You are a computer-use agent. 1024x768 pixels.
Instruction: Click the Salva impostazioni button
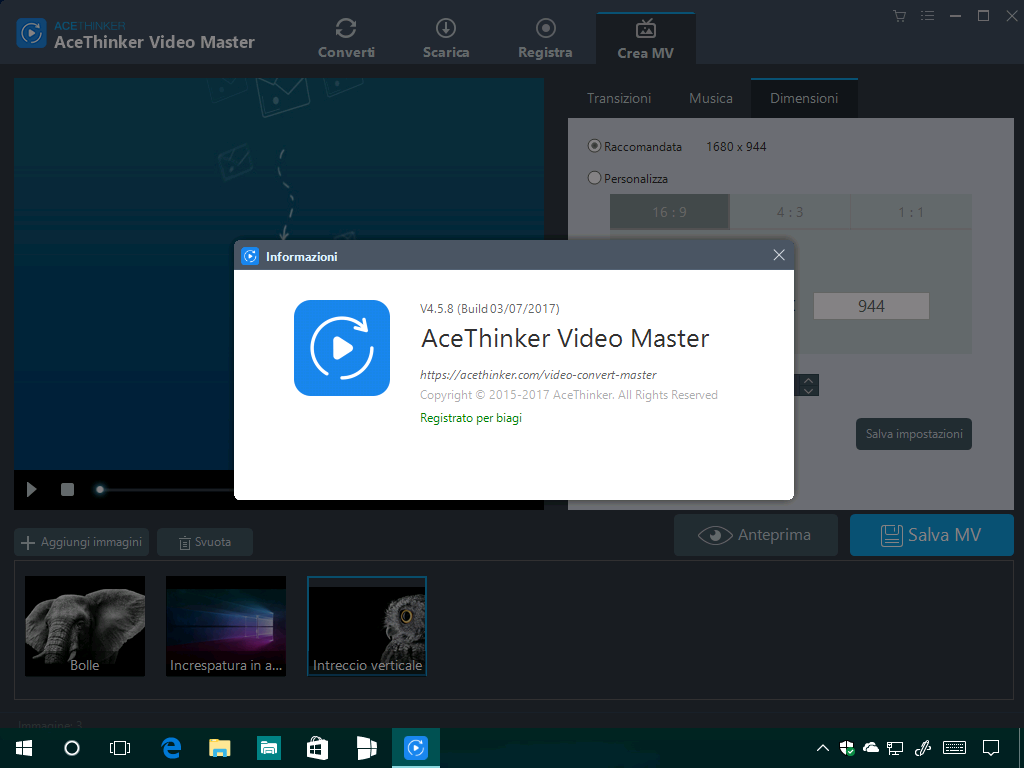click(x=914, y=434)
